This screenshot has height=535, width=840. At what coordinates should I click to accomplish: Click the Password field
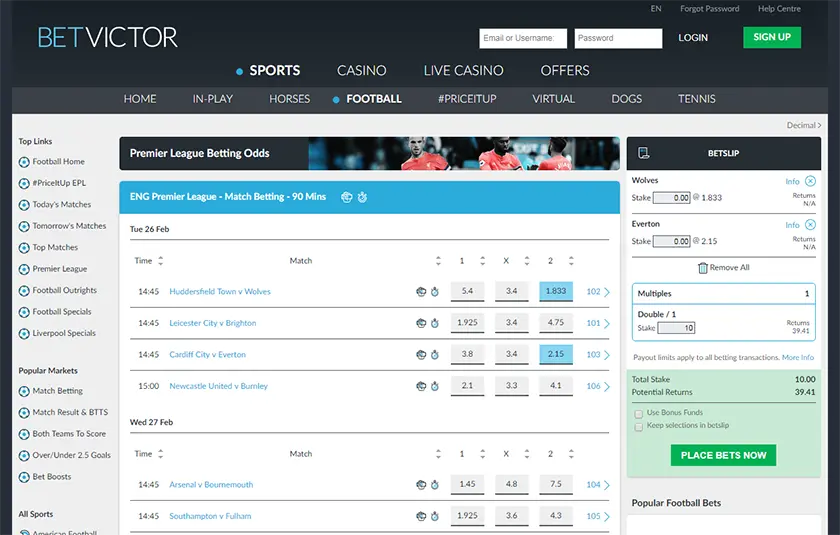click(618, 39)
